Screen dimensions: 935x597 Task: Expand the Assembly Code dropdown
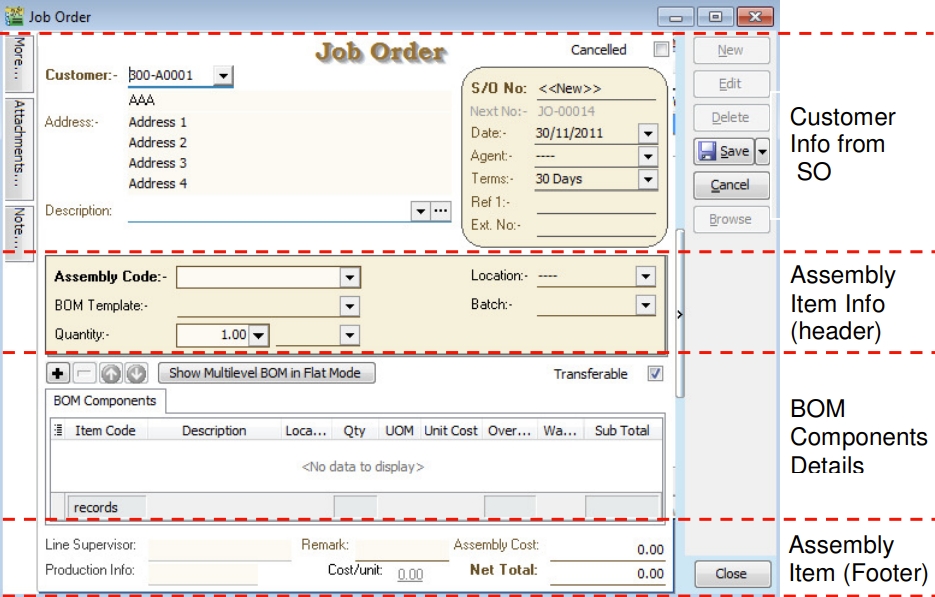click(349, 277)
